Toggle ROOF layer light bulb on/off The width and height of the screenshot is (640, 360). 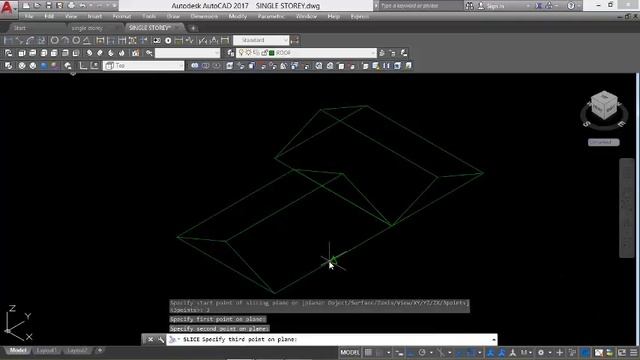point(241,53)
